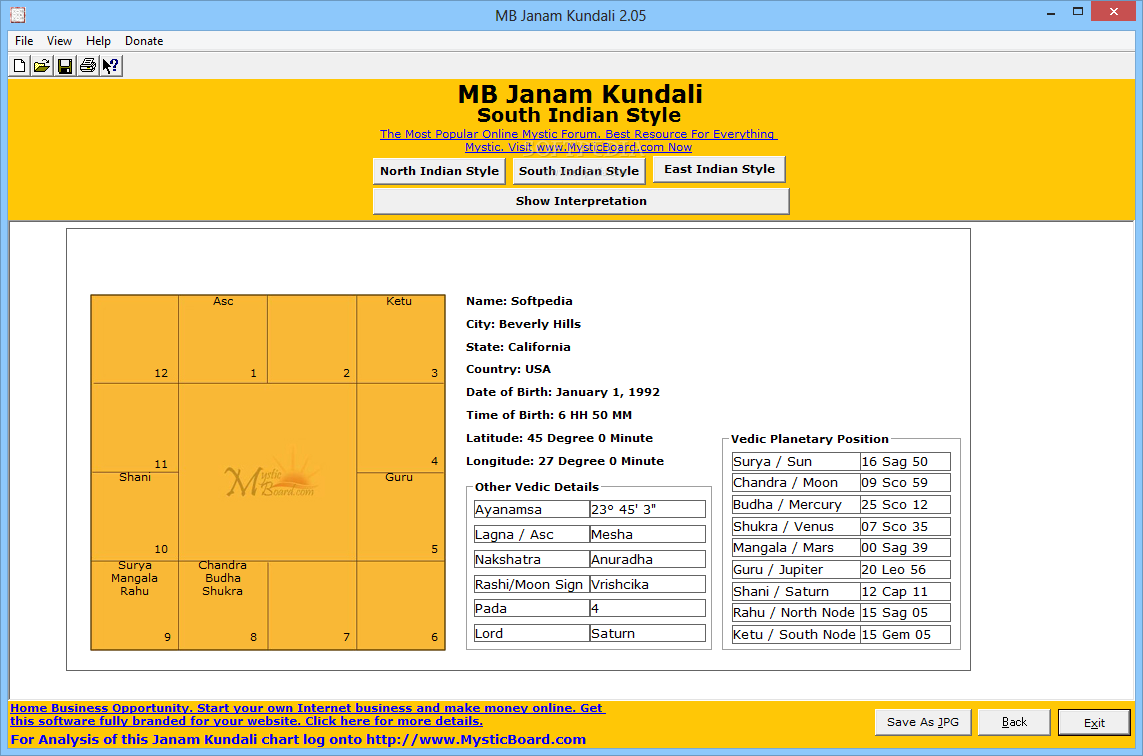Image resolution: width=1143 pixels, height=756 pixels.
Task: Click Latitude: 45 Degree 0 Minute text
Action: pyautogui.click(x=559, y=438)
